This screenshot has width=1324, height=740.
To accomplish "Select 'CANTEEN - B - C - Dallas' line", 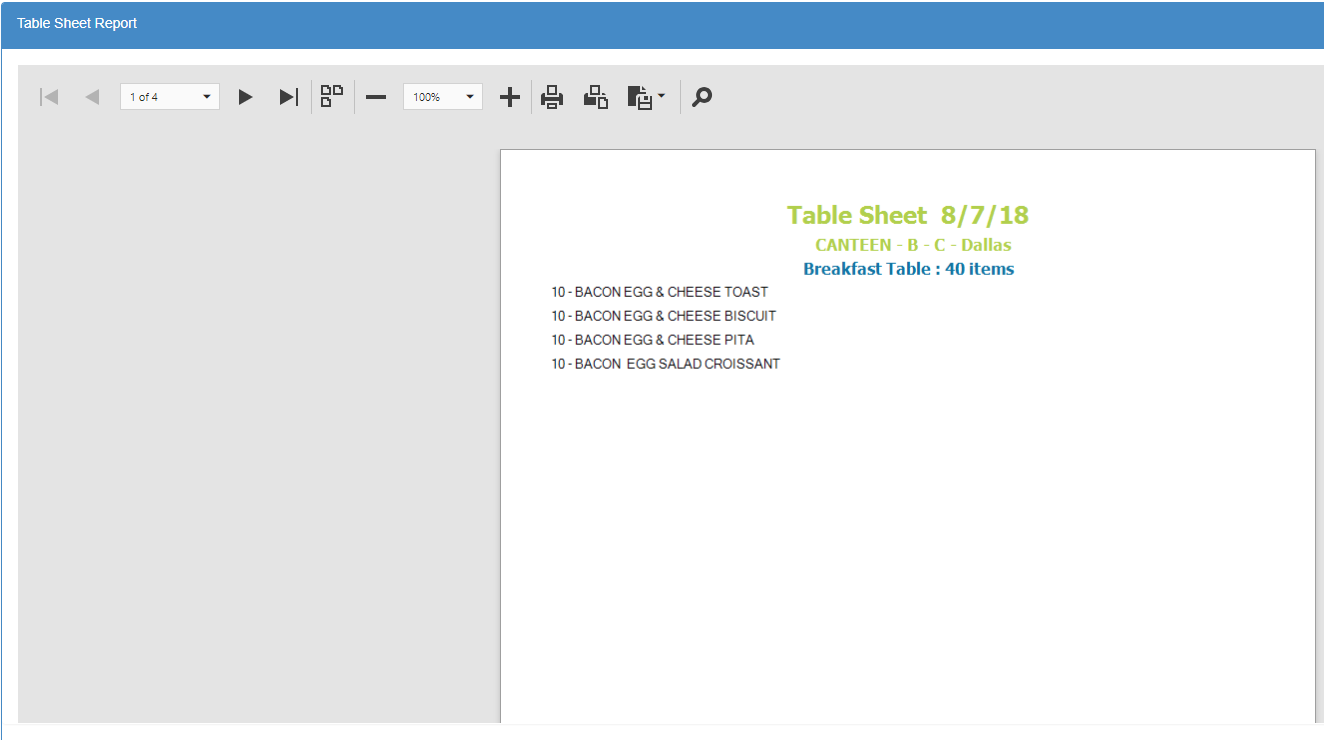I will 913,245.
